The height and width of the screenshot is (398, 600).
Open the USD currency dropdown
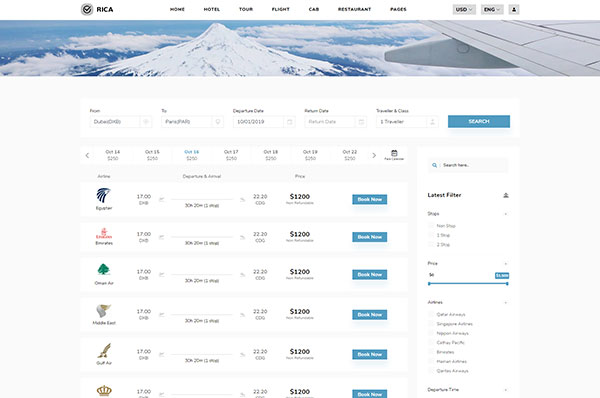tap(464, 10)
